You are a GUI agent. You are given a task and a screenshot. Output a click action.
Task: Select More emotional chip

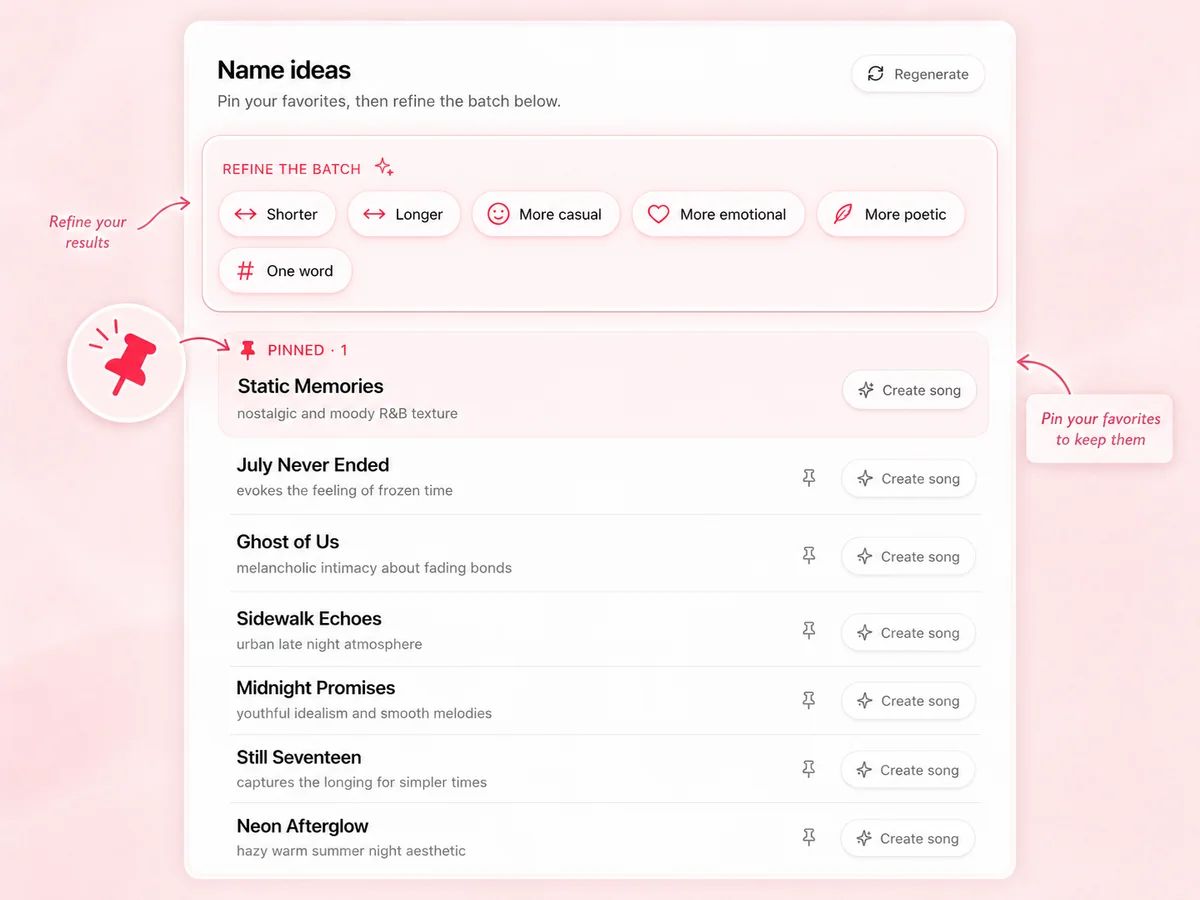click(718, 214)
